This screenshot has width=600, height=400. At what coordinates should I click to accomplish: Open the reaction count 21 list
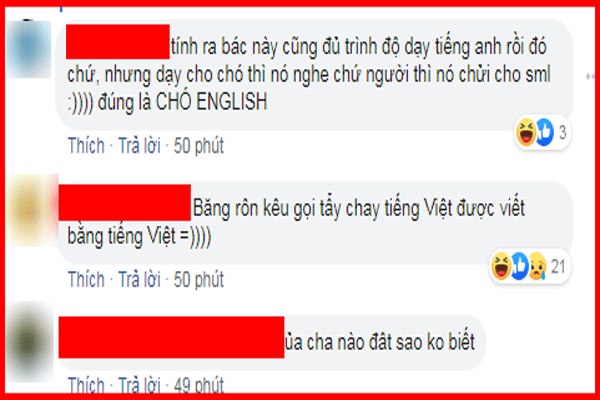point(558,266)
